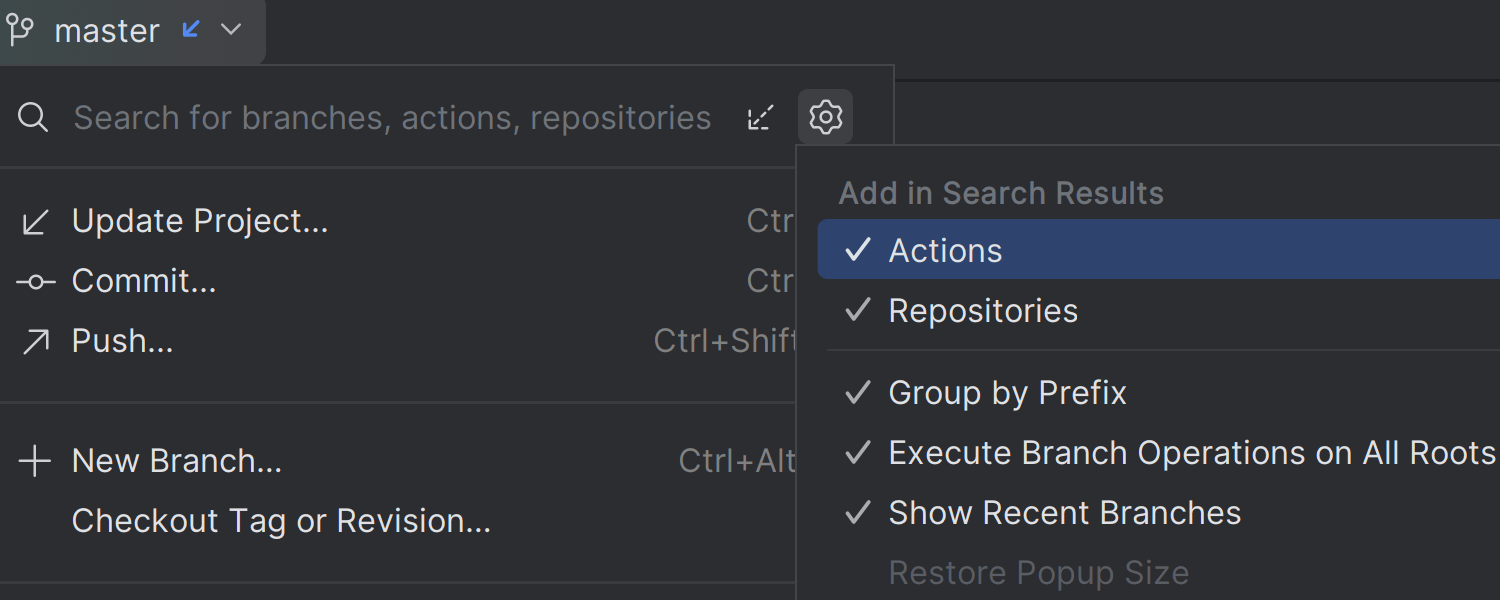Toggle Actions in search results
The height and width of the screenshot is (600, 1500).
coord(945,250)
